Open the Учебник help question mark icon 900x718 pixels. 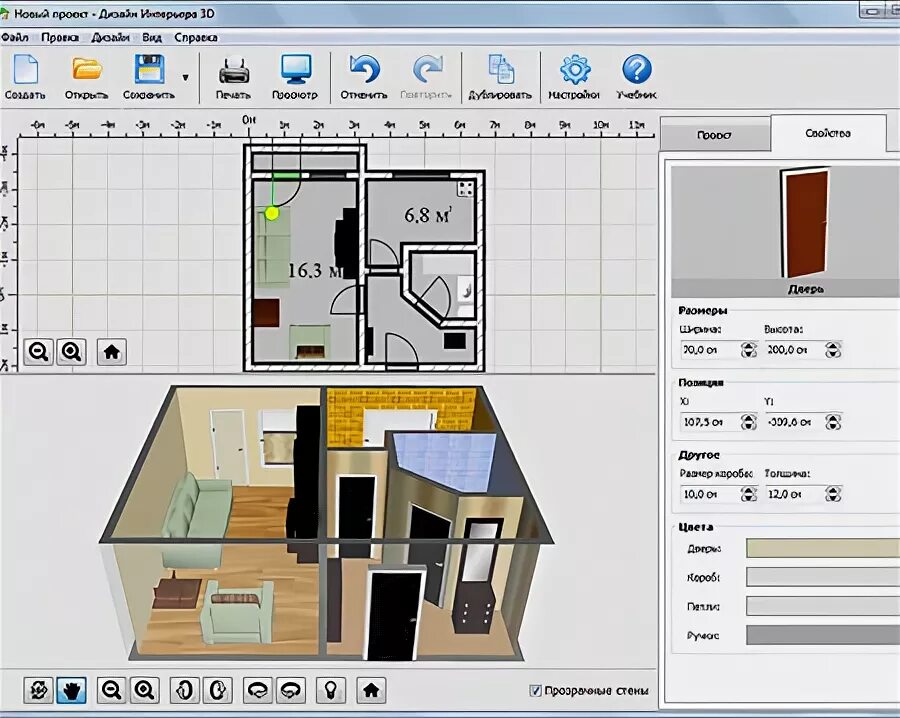[637, 69]
